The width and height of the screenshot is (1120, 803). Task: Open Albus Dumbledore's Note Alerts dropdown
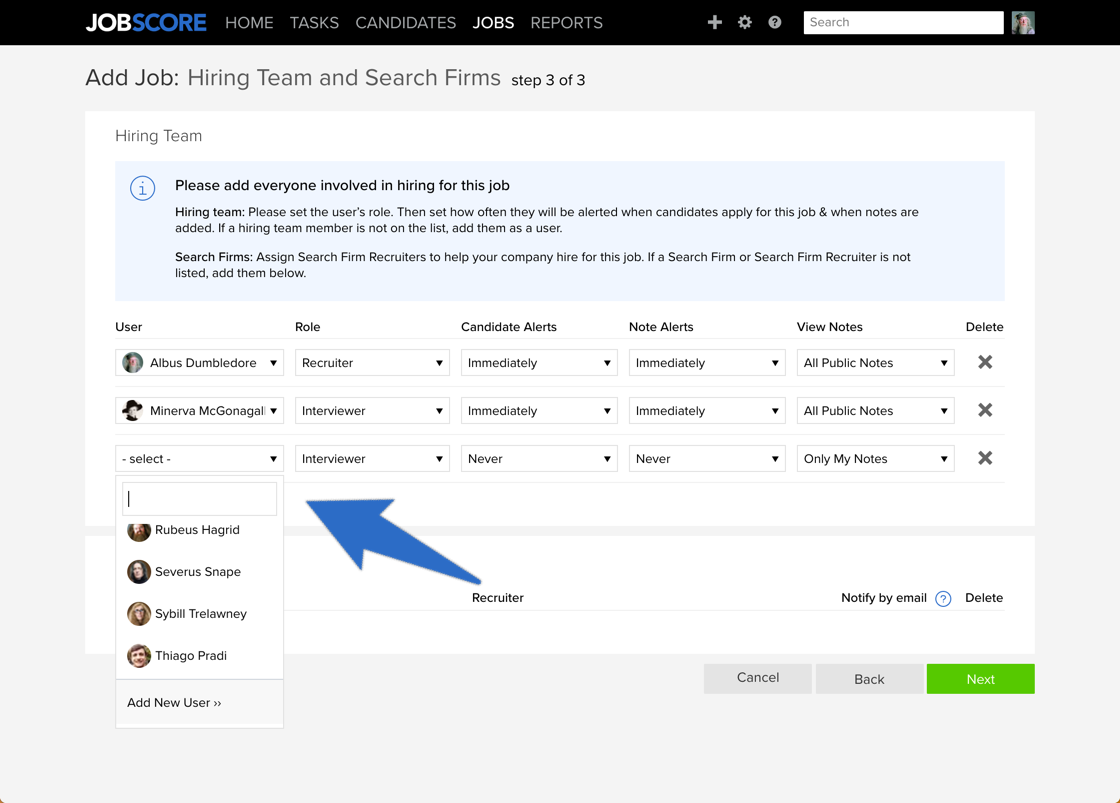click(x=707, y=362)
